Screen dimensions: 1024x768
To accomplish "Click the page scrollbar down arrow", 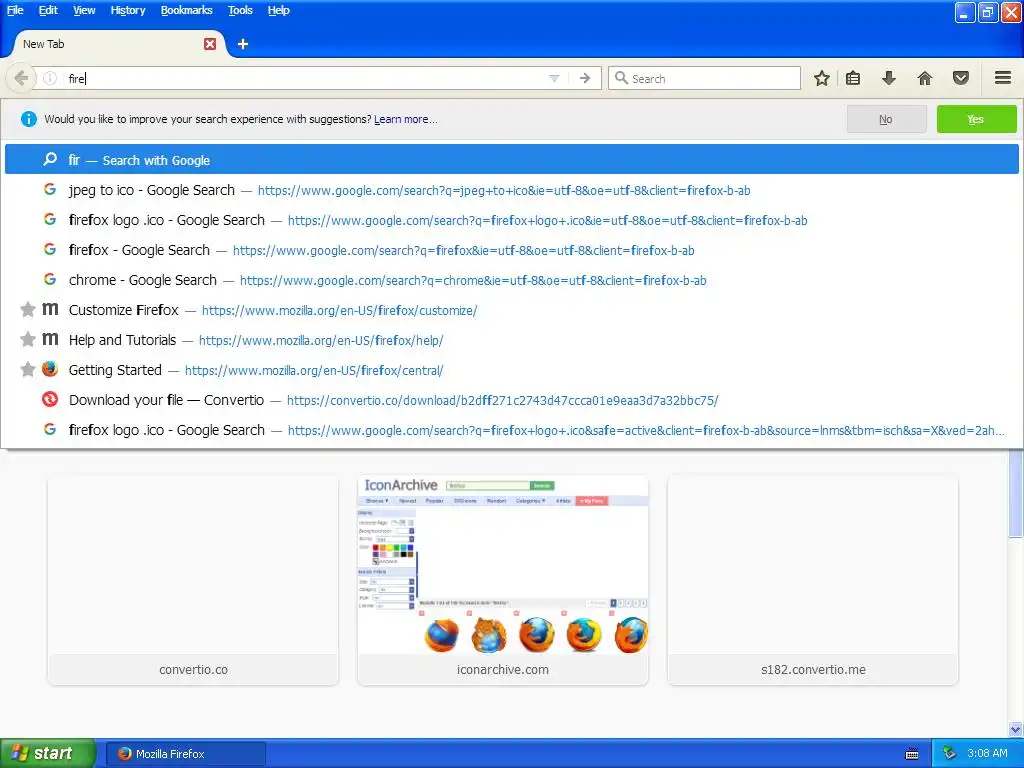I will (x=1016, y=729).
